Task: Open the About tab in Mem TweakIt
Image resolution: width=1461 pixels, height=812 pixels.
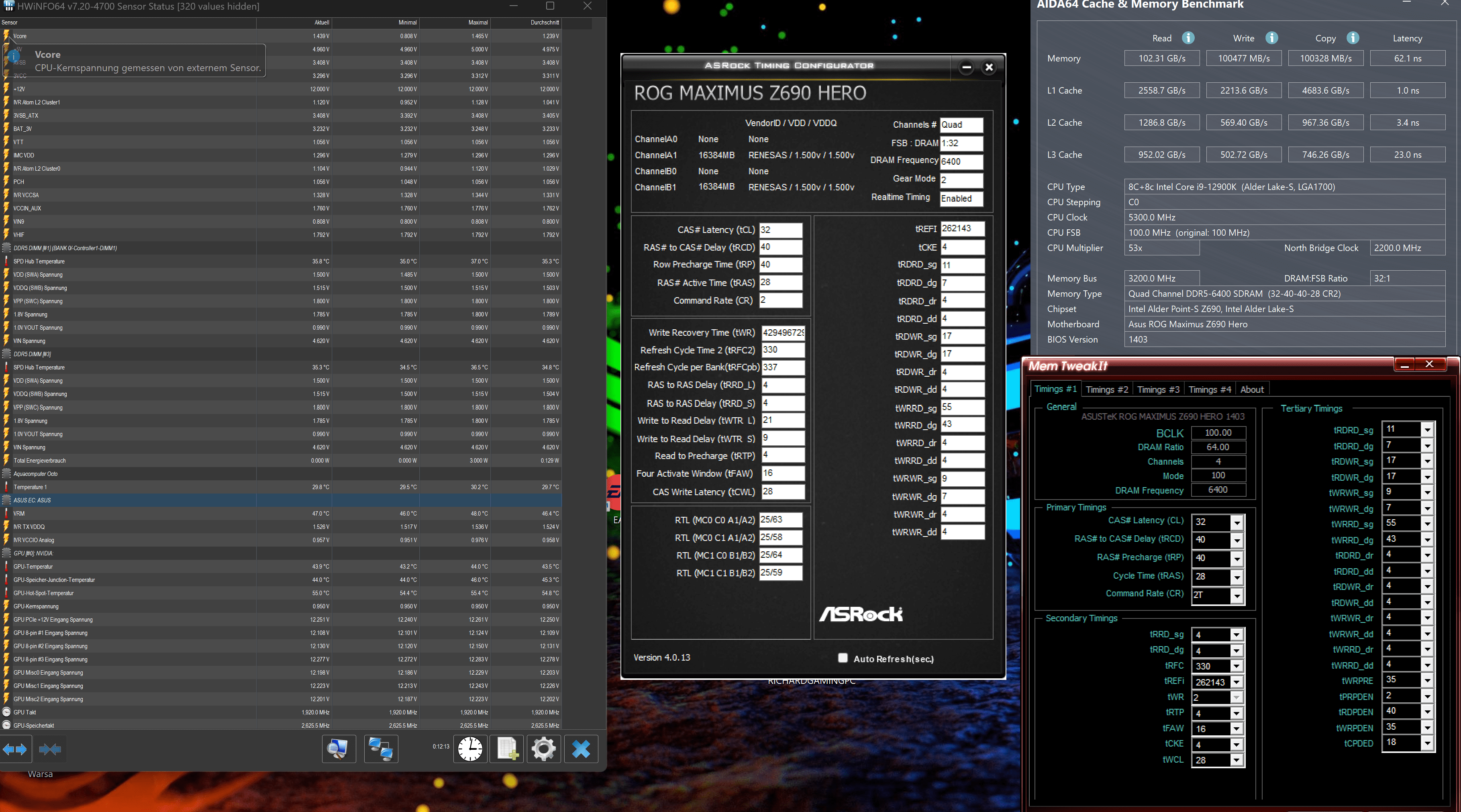Action: [x=1252, y=390]
